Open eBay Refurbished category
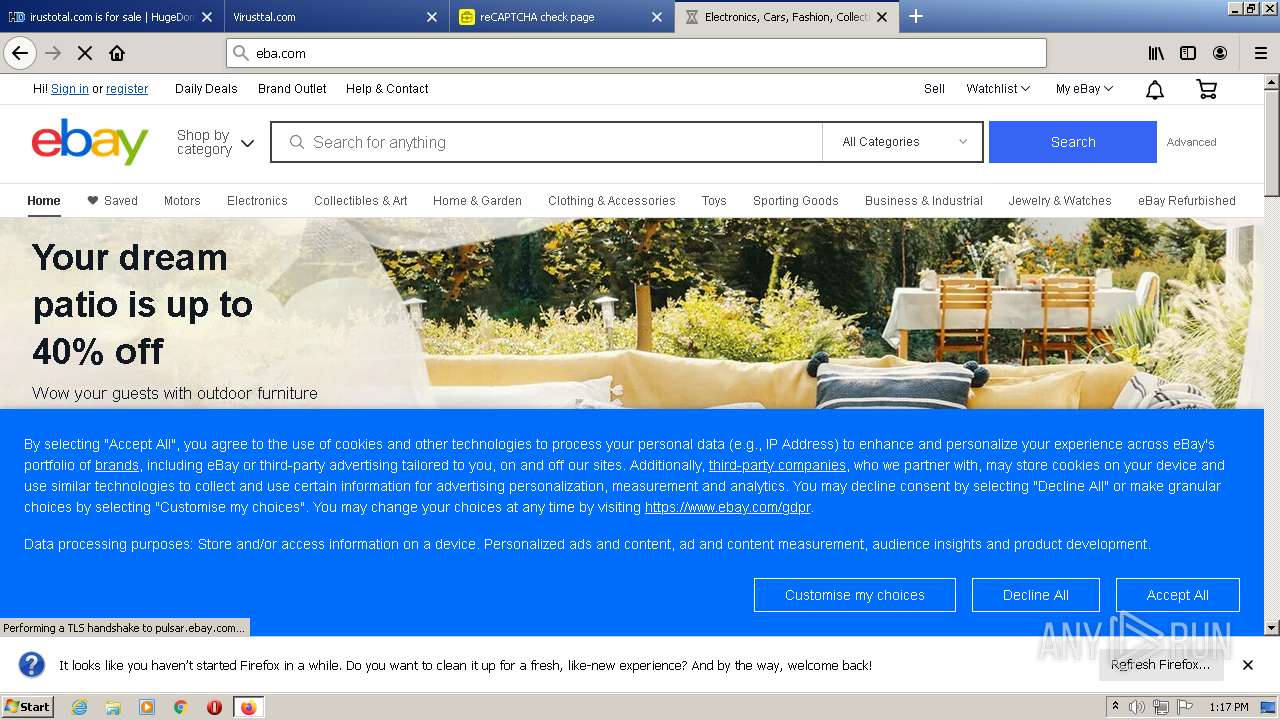Image resolution: width=1280 pixels, height=720 pixels. [x=1187, y=201]
